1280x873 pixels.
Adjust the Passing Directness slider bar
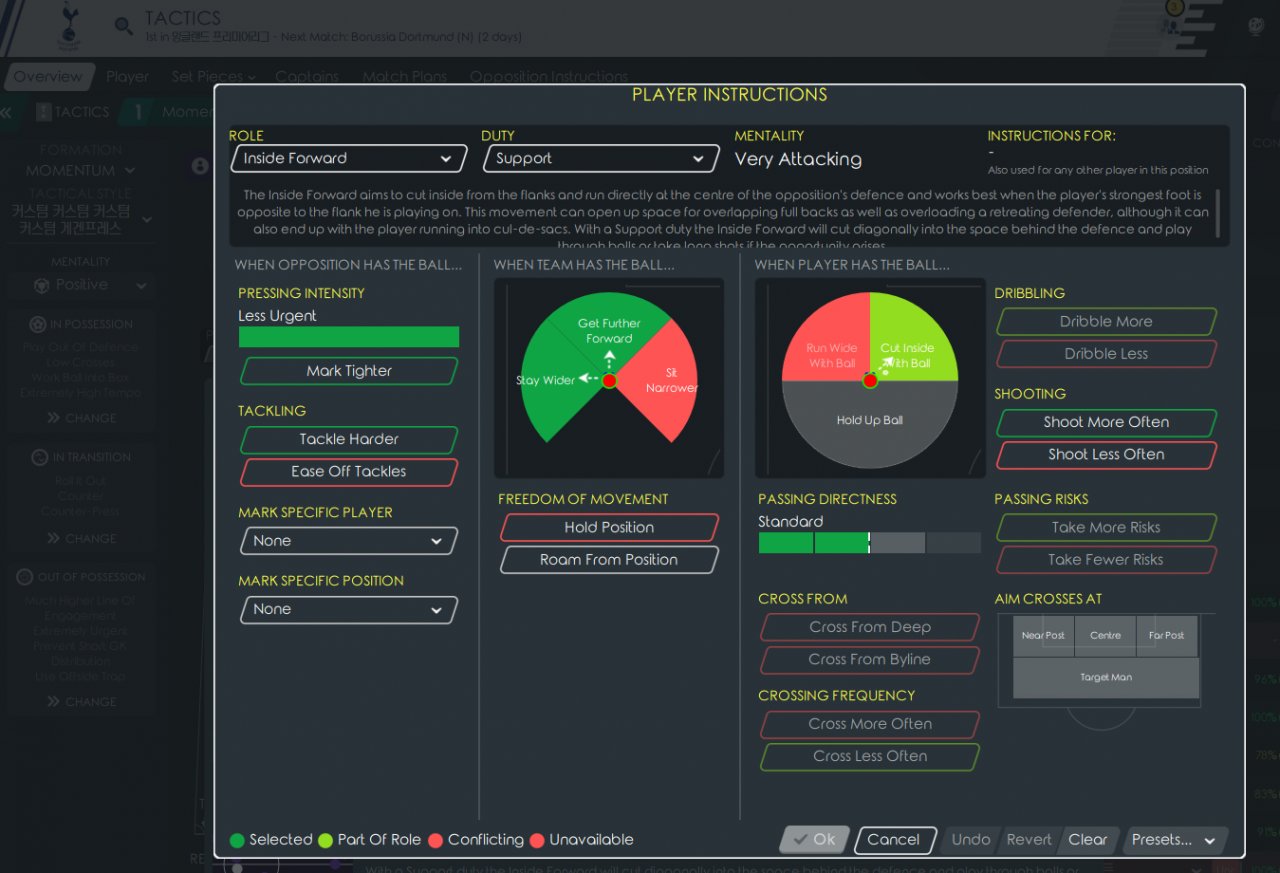point(869,543)
